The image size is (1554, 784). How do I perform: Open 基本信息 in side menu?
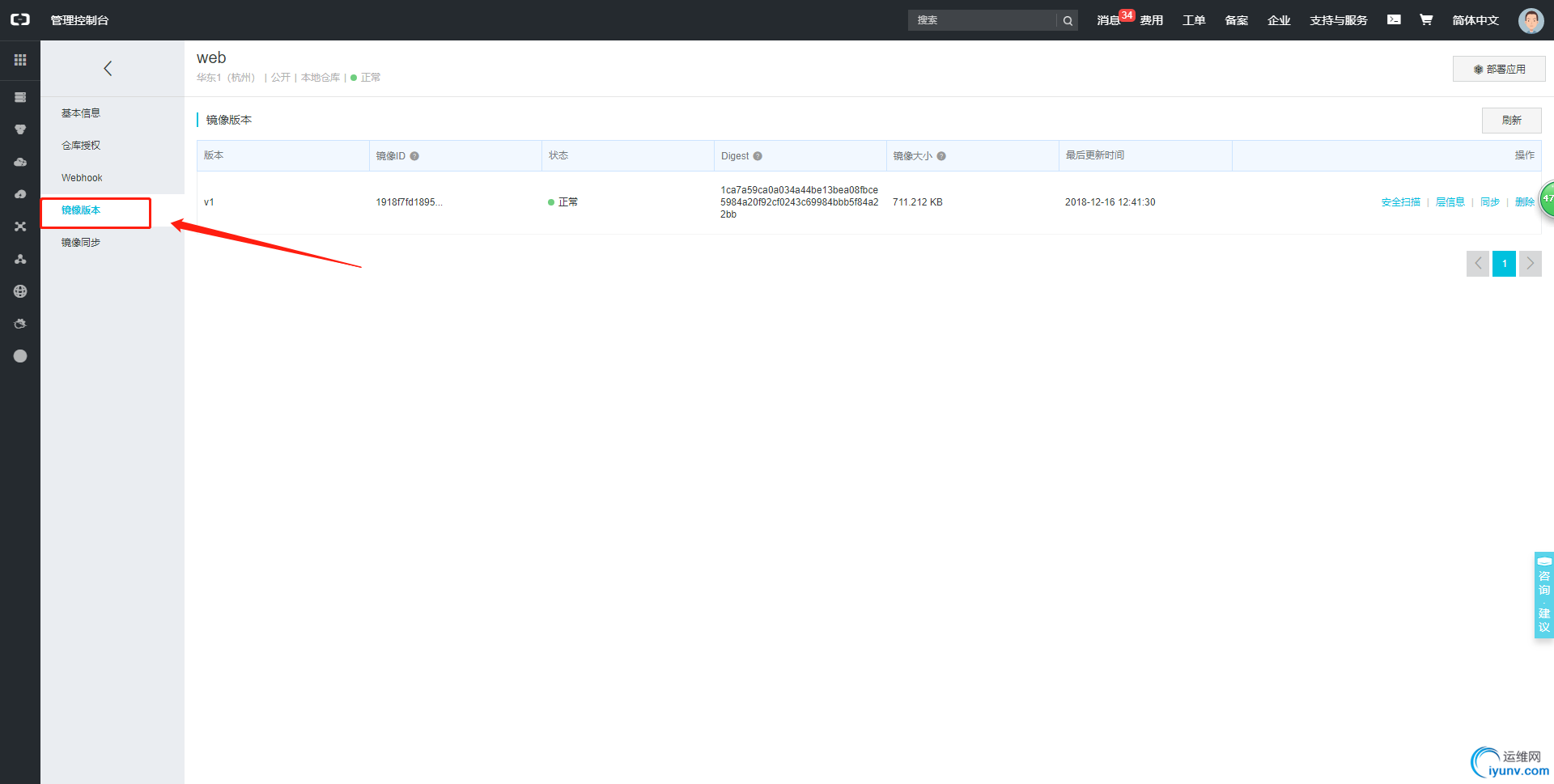81,113
